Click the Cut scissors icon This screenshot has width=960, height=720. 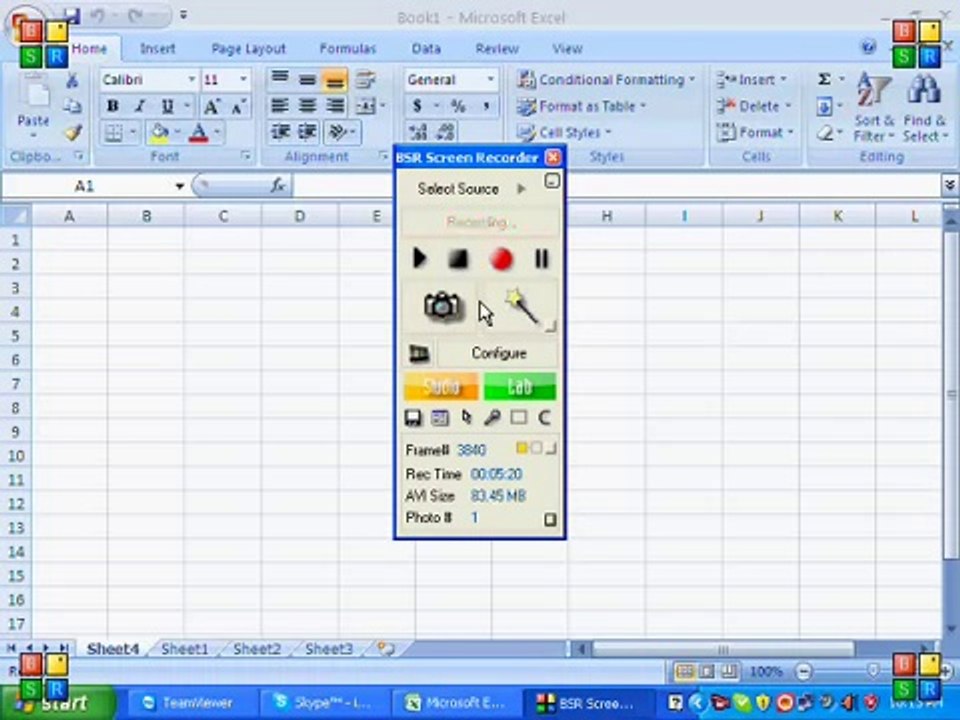click(72, 81)
